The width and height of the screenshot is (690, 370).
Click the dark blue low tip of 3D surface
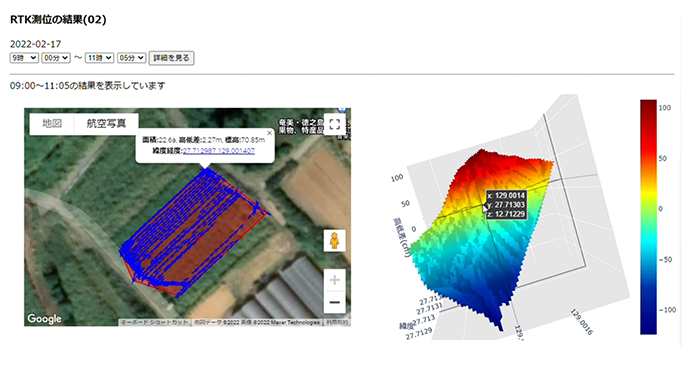(500, 325)
